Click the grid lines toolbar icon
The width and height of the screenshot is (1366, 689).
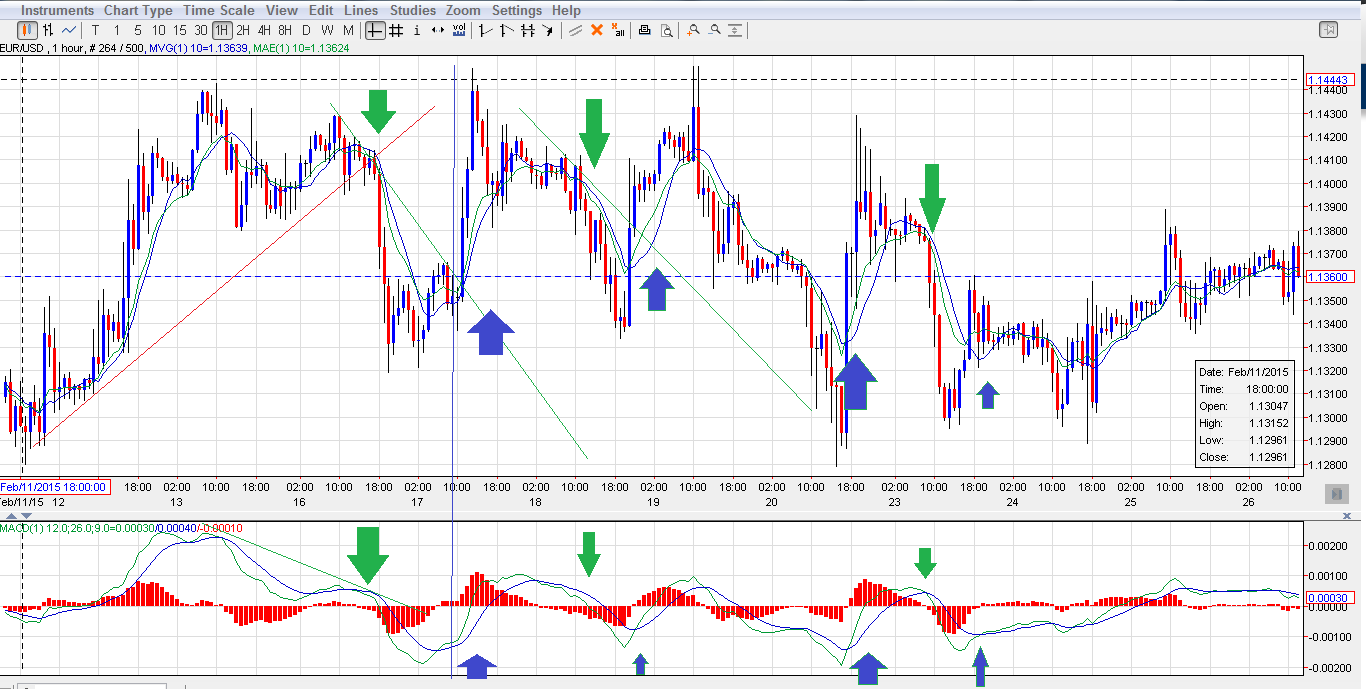click(396, 30)
